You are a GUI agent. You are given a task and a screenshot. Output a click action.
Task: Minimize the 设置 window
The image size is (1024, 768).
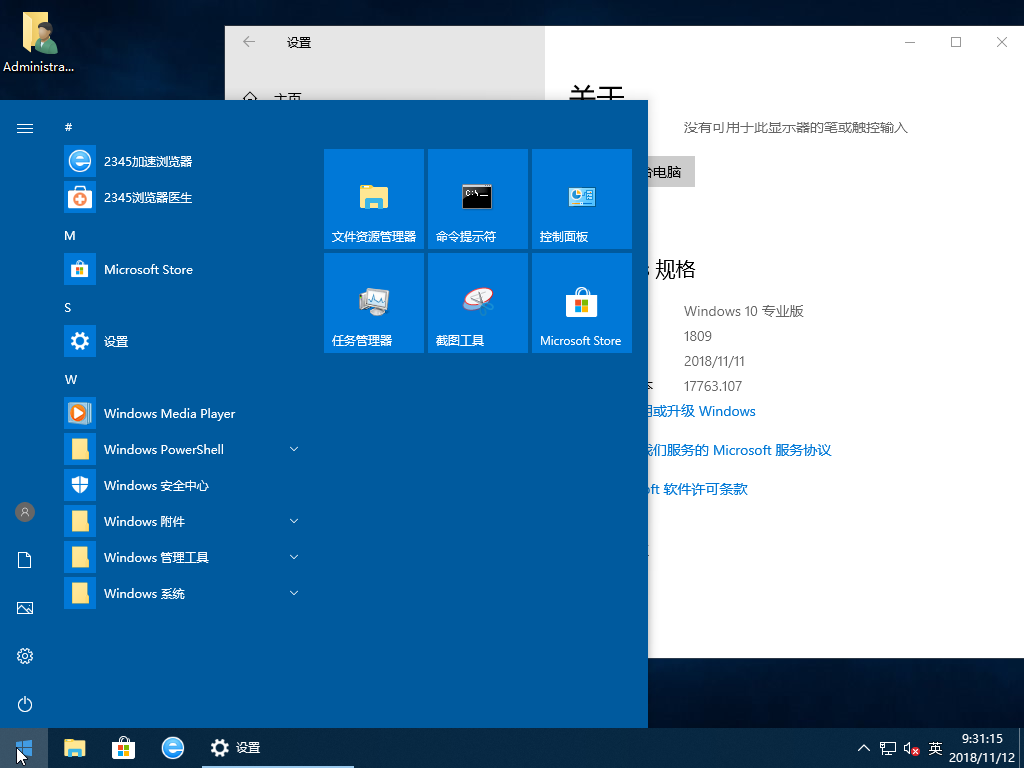pos(910,42)
